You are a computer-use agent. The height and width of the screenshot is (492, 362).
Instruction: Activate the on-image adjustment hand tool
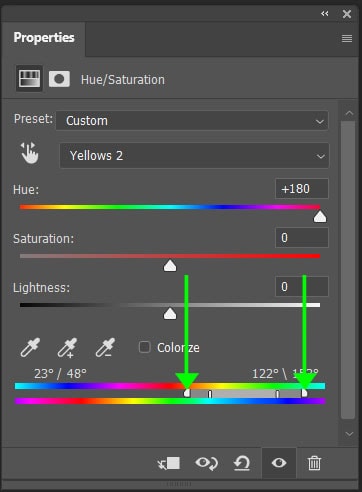(x=30, y=153)
